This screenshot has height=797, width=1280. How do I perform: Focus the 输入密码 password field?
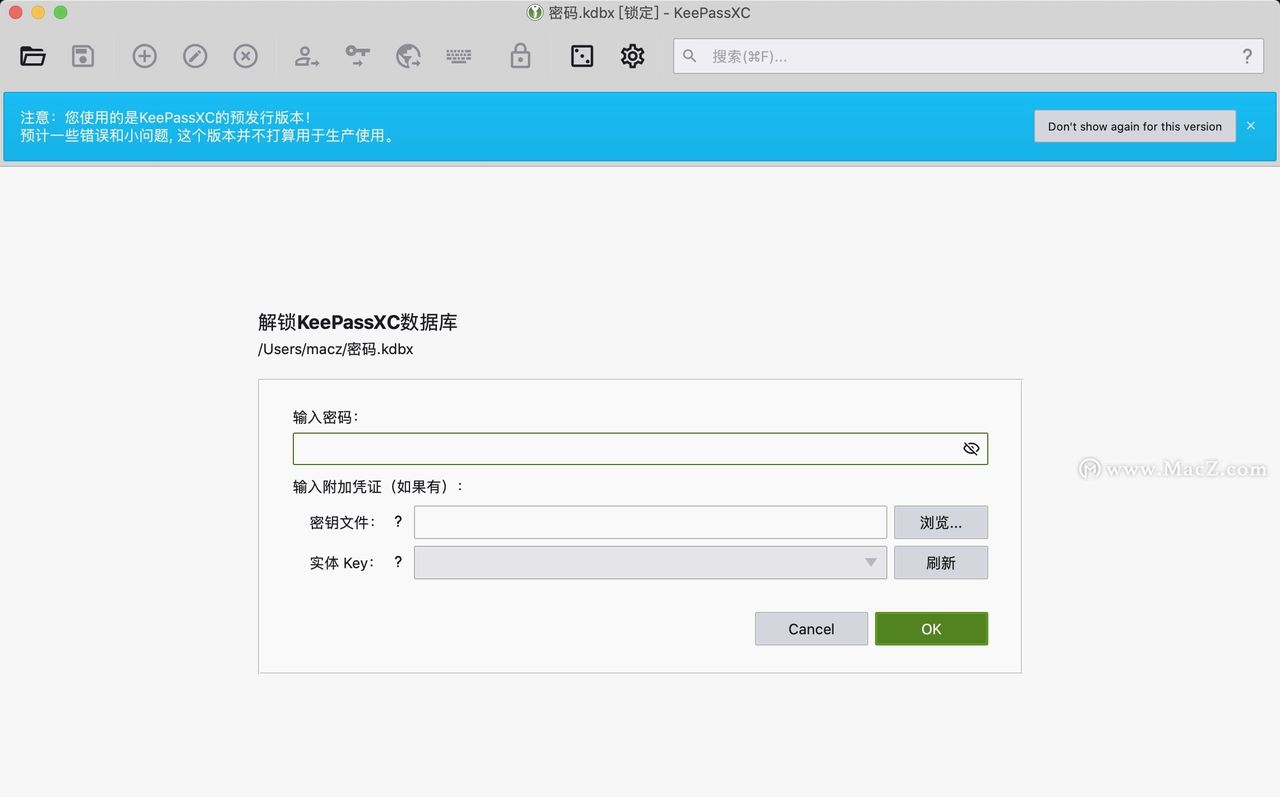[x=640, y=449]
